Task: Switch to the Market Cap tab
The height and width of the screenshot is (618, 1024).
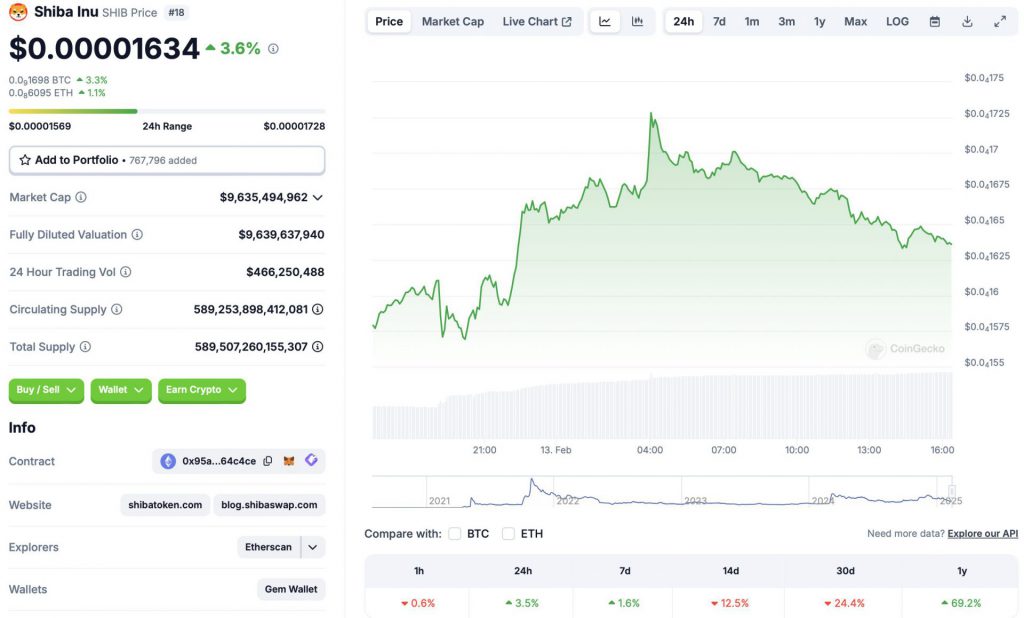Action: [453, 22]
